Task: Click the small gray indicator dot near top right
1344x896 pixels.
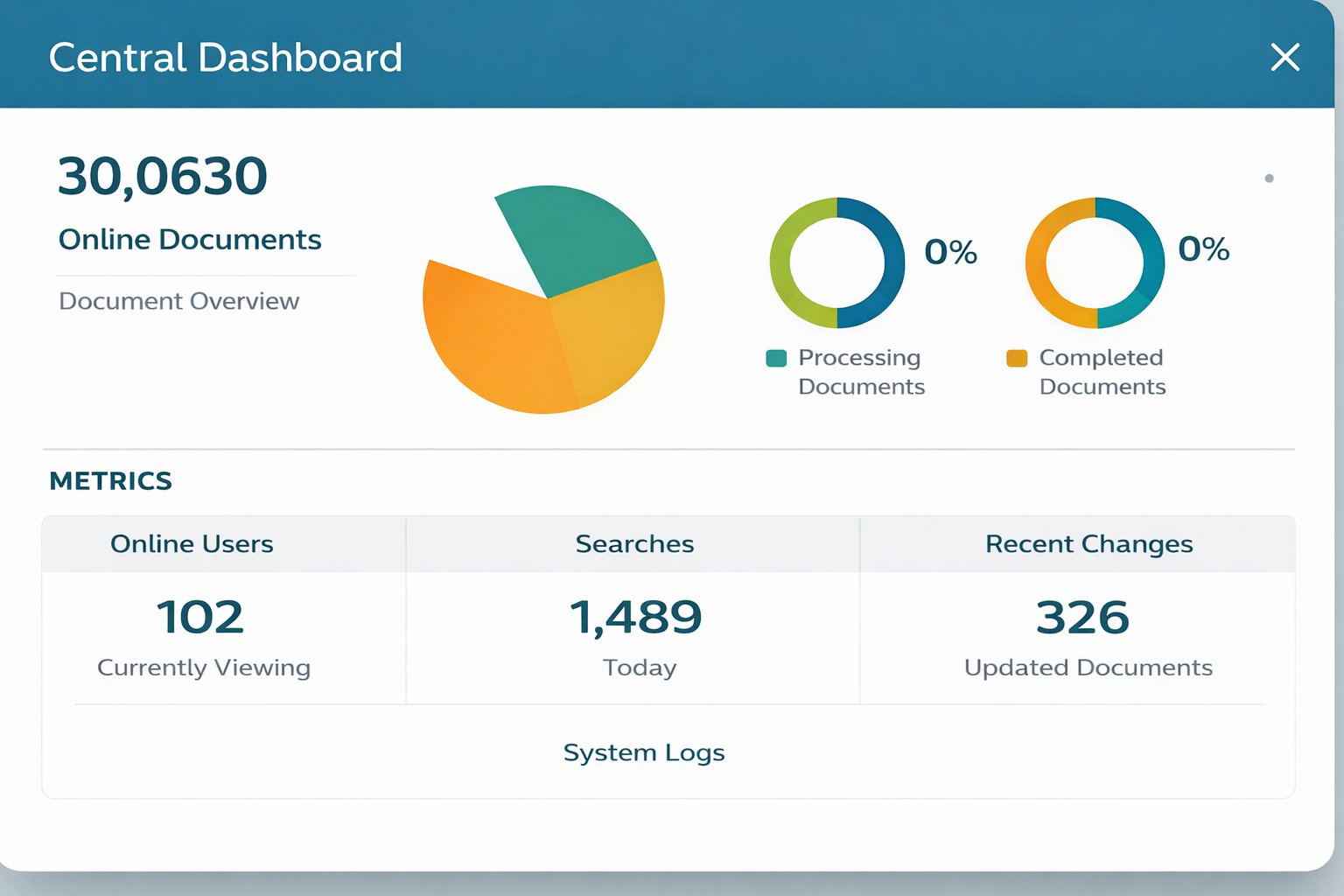Action: pyautogui.click(x=1269, y=178)
